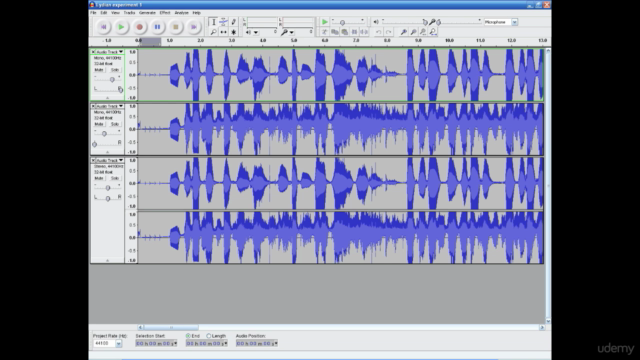Pause playback with the Pause button
This screenshot has height=360, width=640.
point(157,27)
